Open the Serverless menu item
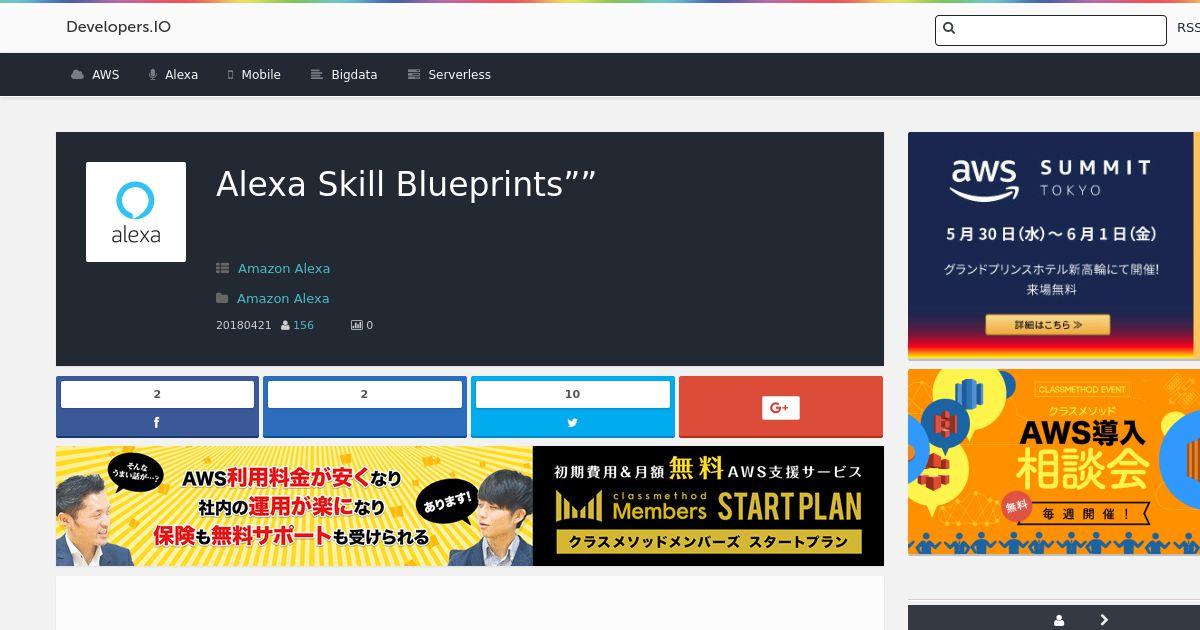The width and height of the screenshot is (1200, 630). (459, 75)
